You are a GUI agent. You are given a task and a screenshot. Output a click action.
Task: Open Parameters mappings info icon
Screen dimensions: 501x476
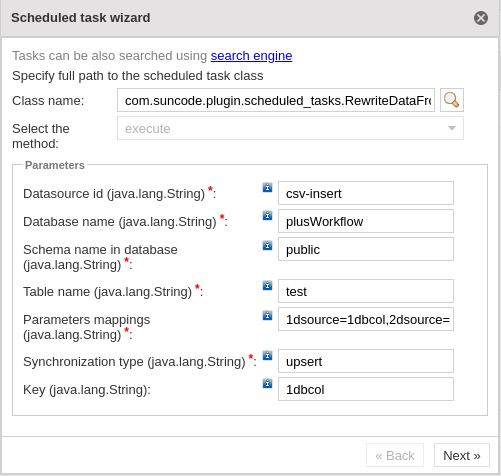click(267, 315)
